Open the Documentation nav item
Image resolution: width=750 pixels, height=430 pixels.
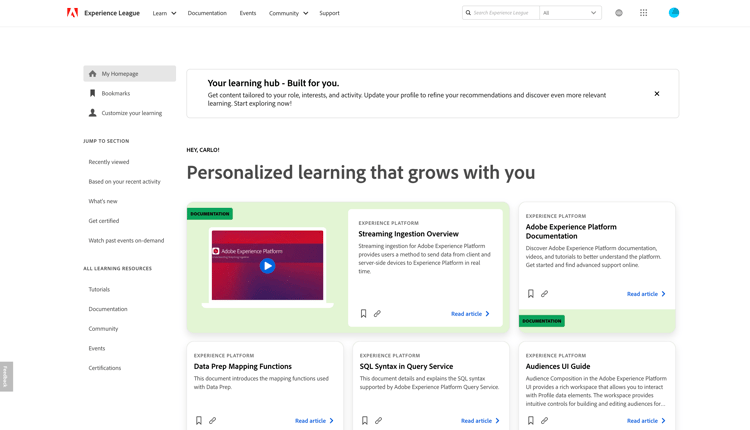pos(207,13)
